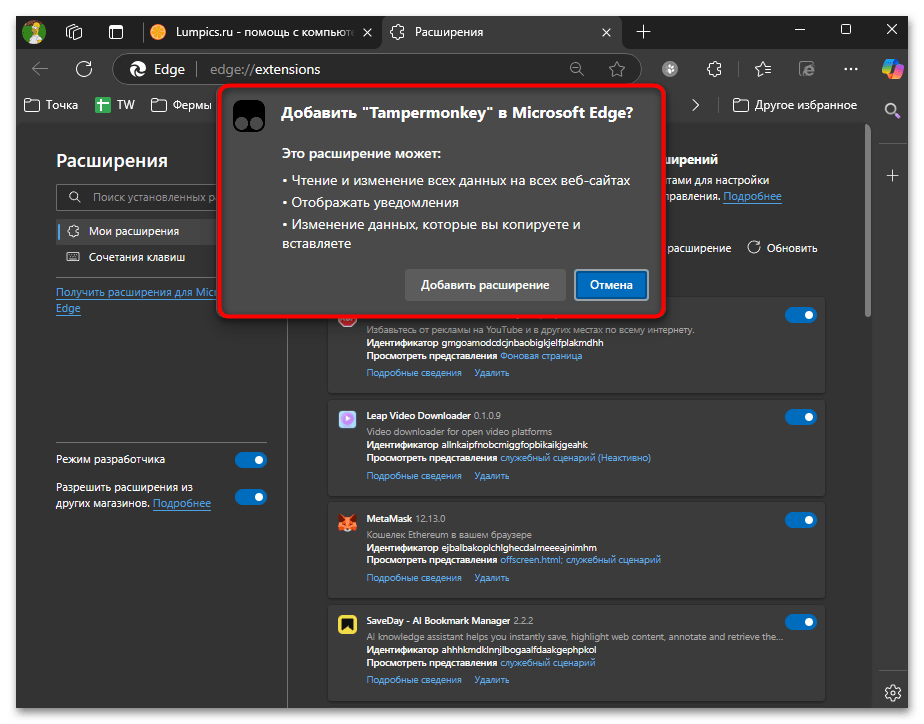The height and width of the screenshot is (724, 924).
Task: Expand the favorites bar overflow chevron
Action: [695, 105]
